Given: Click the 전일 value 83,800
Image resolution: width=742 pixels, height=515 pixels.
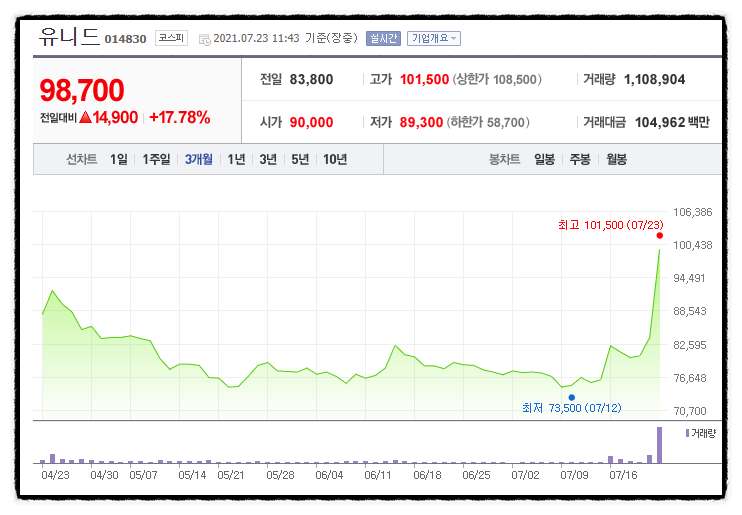Looking at the screenshot, I should pos(311,80).
